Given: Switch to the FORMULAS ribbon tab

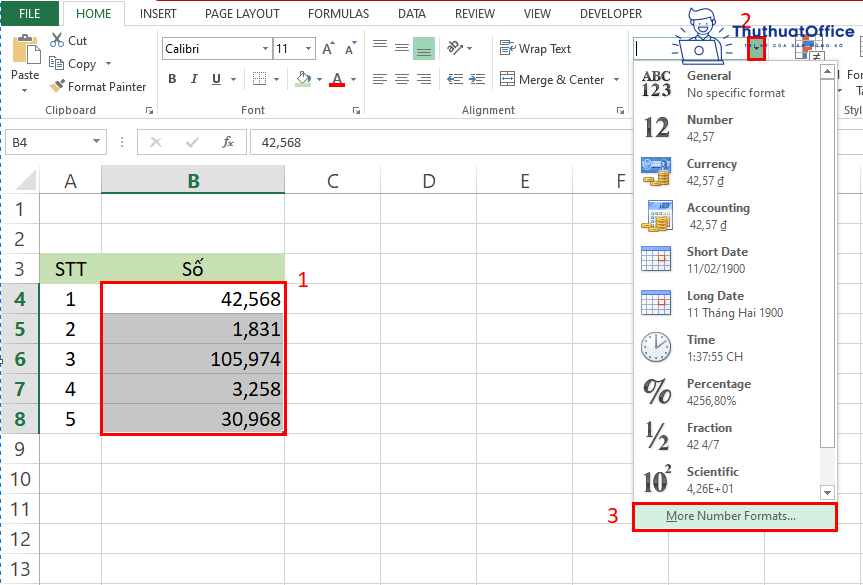Looking at the screenshot, I should coord(338,13).
